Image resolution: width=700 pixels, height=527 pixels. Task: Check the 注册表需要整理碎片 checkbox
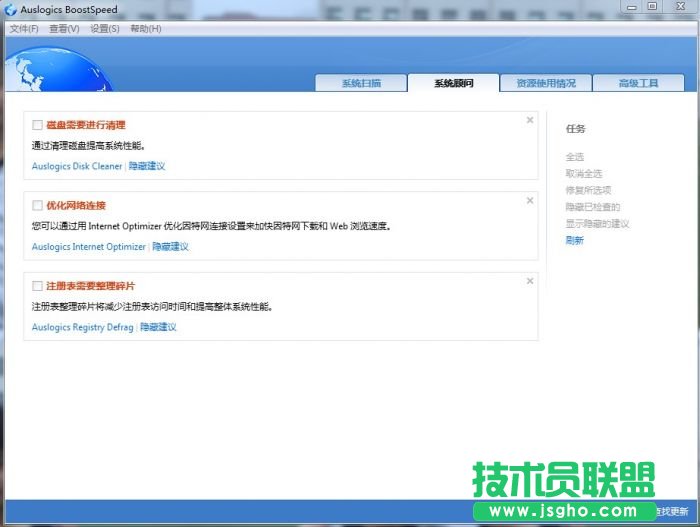(x=38, y=286)
